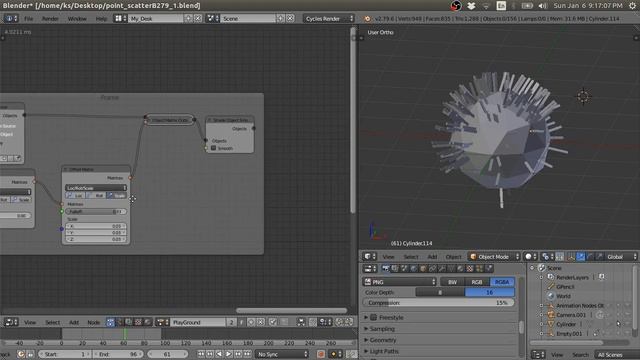Select RGBA color mode
This screenshot has height=360, width=640.
[502, 282]
